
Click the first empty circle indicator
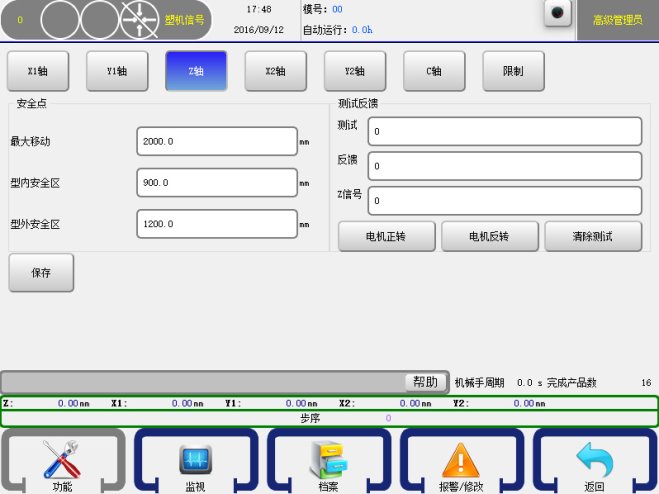(x=60, y=20)
